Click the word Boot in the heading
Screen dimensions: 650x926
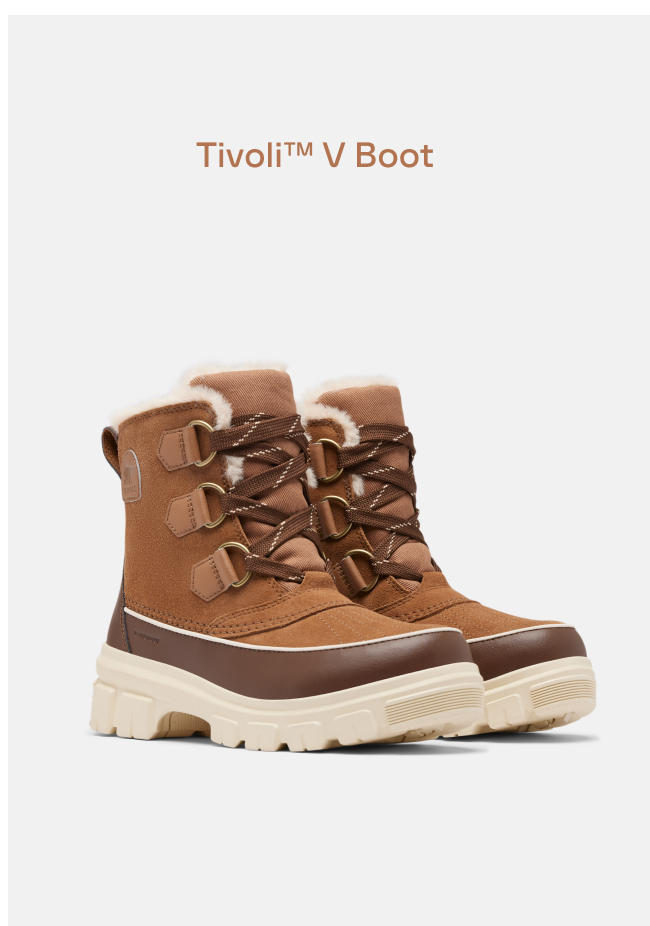(394, 155)
